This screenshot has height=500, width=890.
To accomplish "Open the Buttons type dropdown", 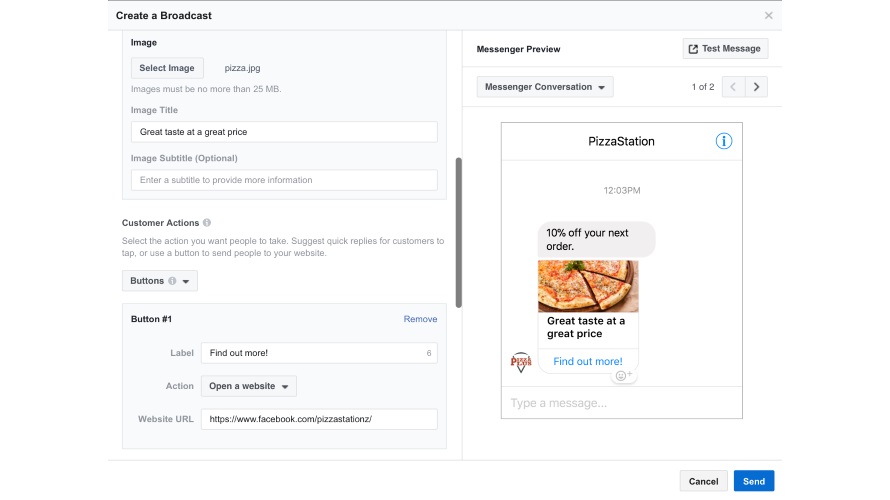I will tap(160, 281).
